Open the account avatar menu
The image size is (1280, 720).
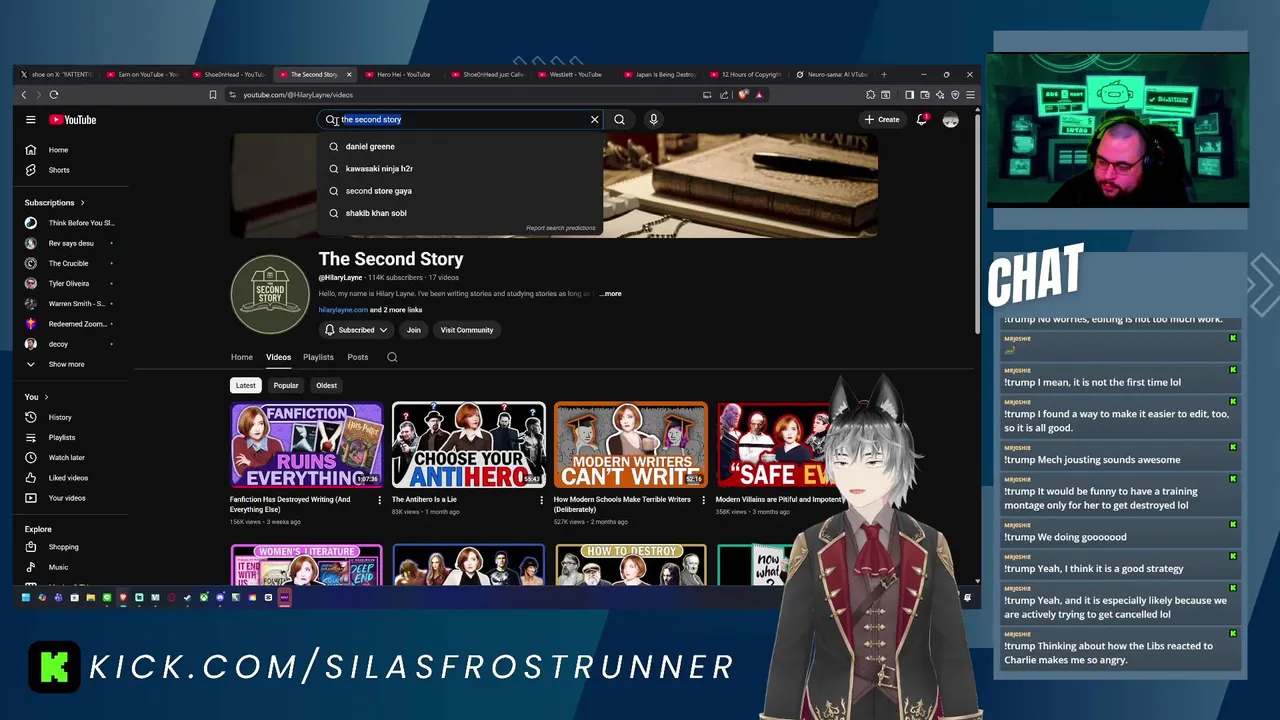951,120
